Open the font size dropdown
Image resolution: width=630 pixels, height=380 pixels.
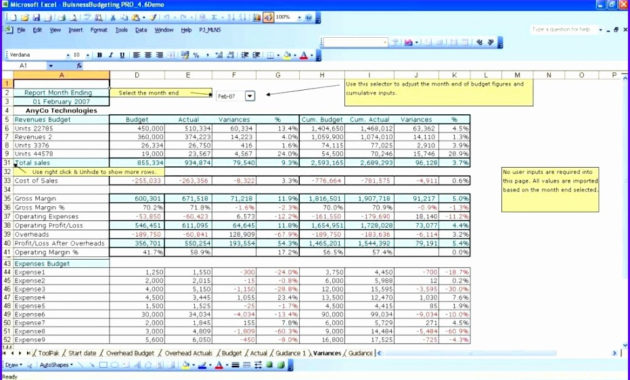pyautogui.click(x=88, y=55)
